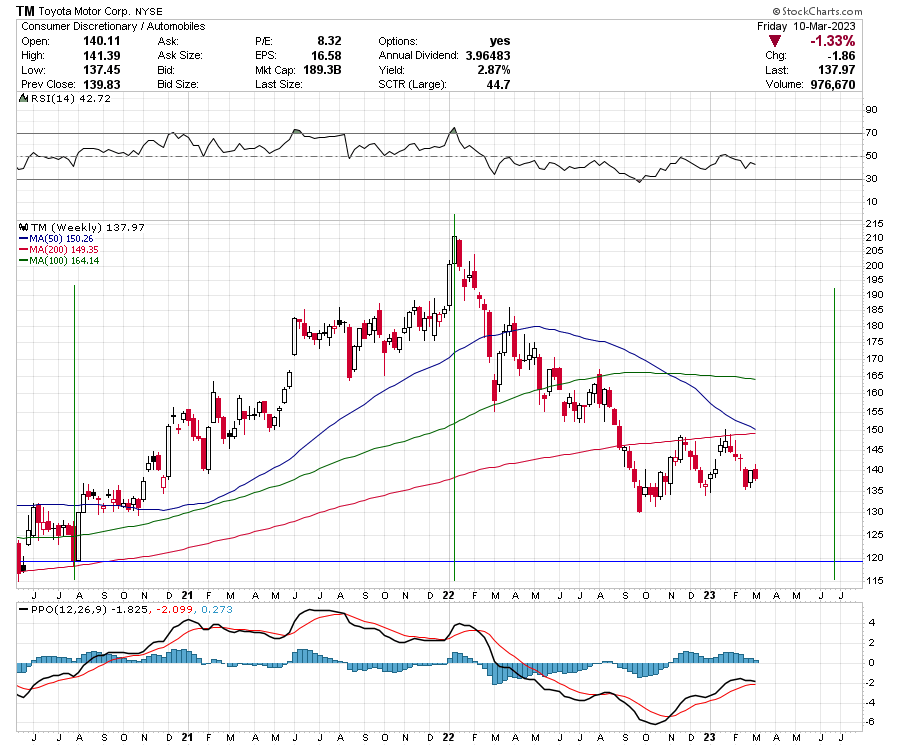Click the EPS value 16.58
Screen dimensions: 900x746
326,56
